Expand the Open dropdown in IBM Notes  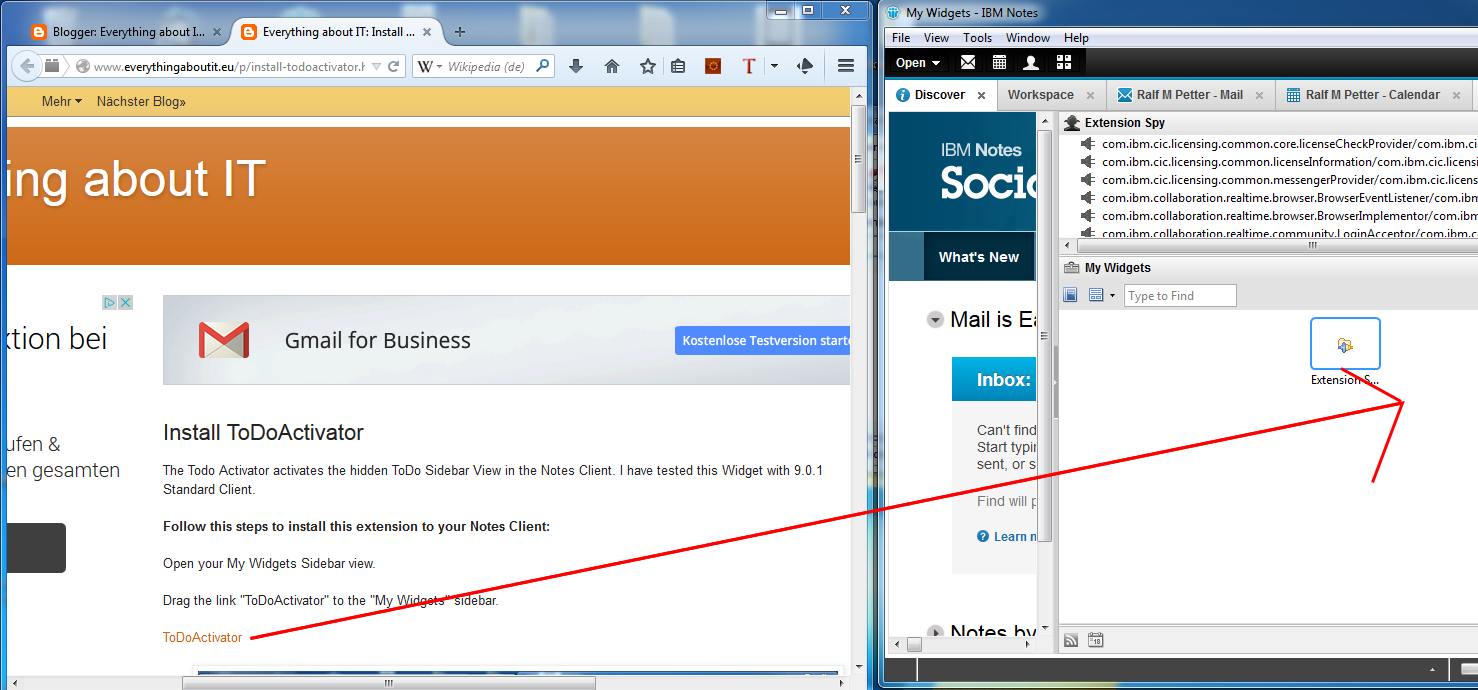tap(917, 63)
